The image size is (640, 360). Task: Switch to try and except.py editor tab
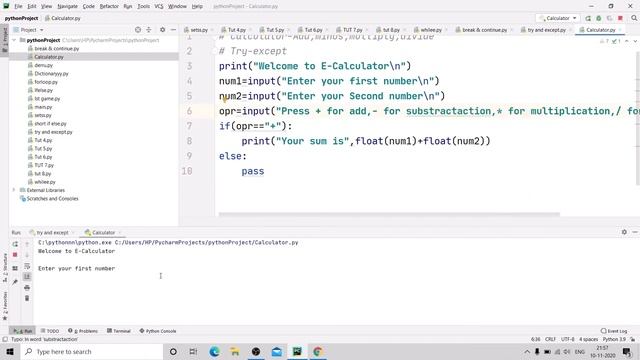pyautogui.click(x=546, y=30)
